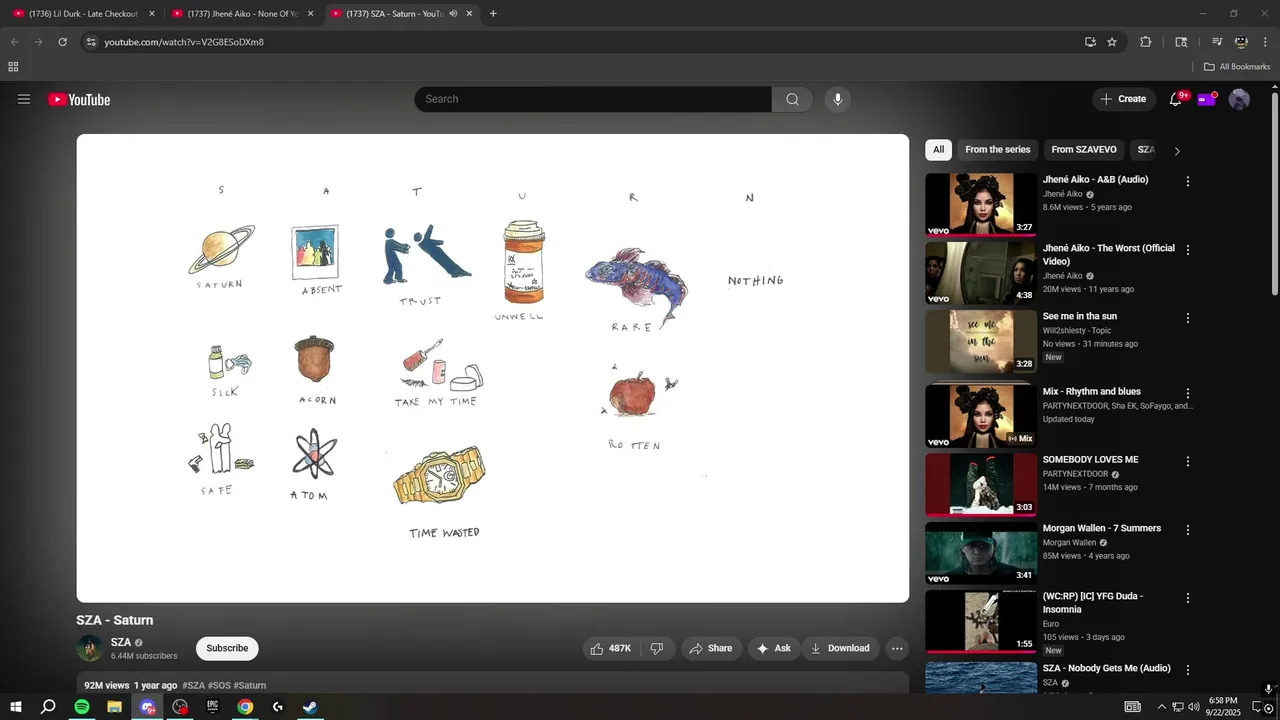Close the SZA - Saturn browser tab
1280x720 pixels.
[x=469, y=14]
